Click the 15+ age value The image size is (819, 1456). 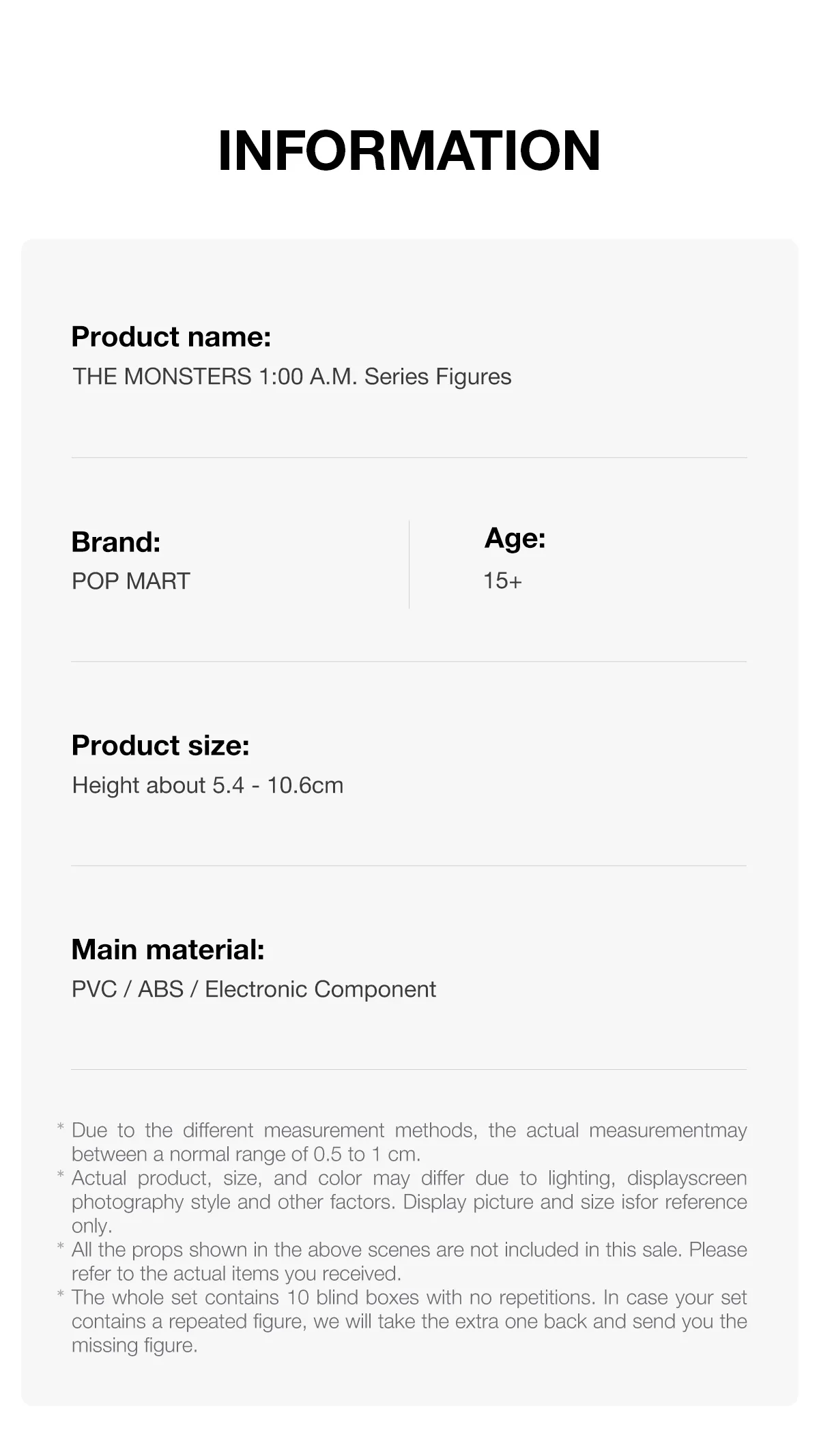tap(502, 581)
